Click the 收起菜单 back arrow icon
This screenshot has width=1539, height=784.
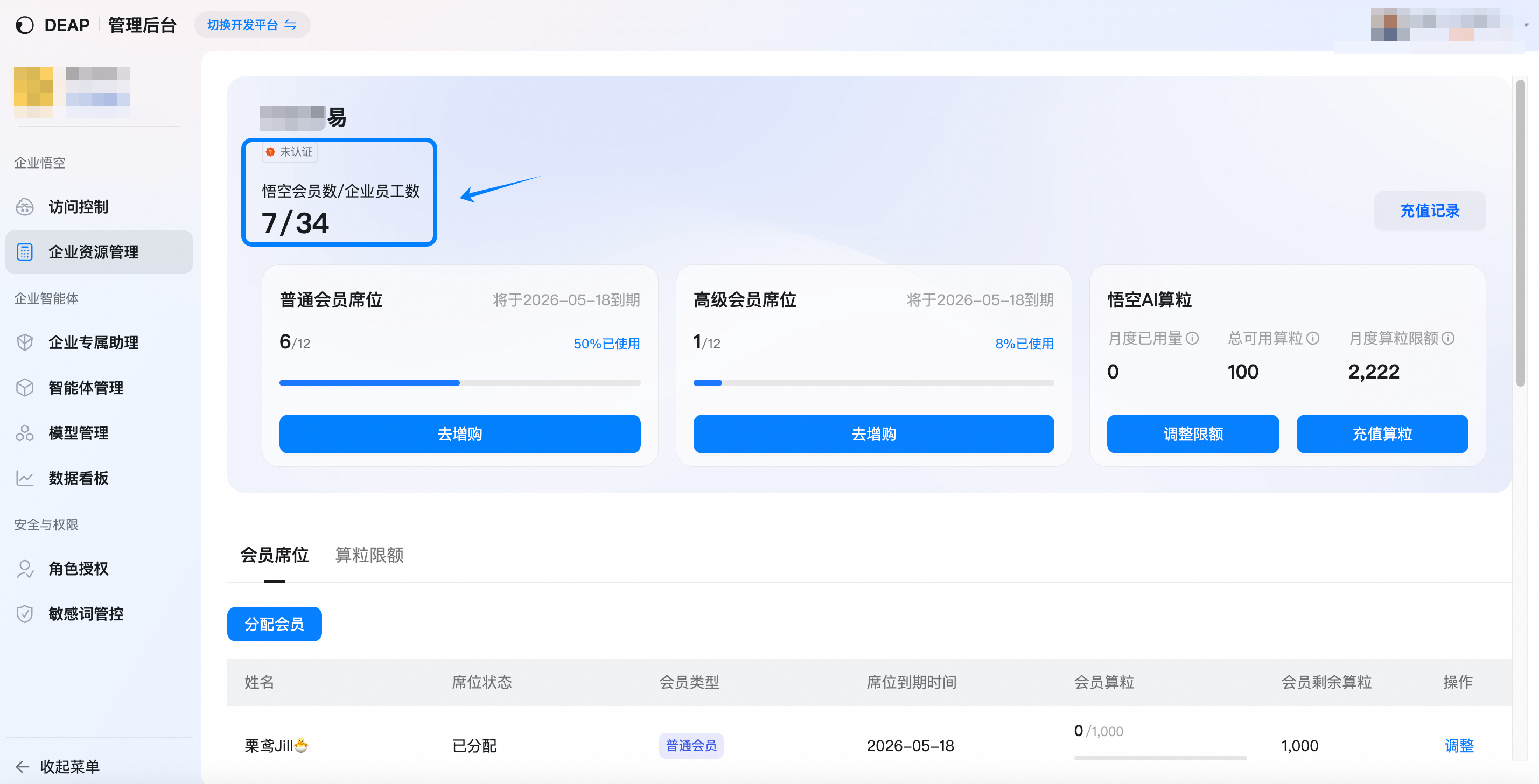[x=22, y=767]
